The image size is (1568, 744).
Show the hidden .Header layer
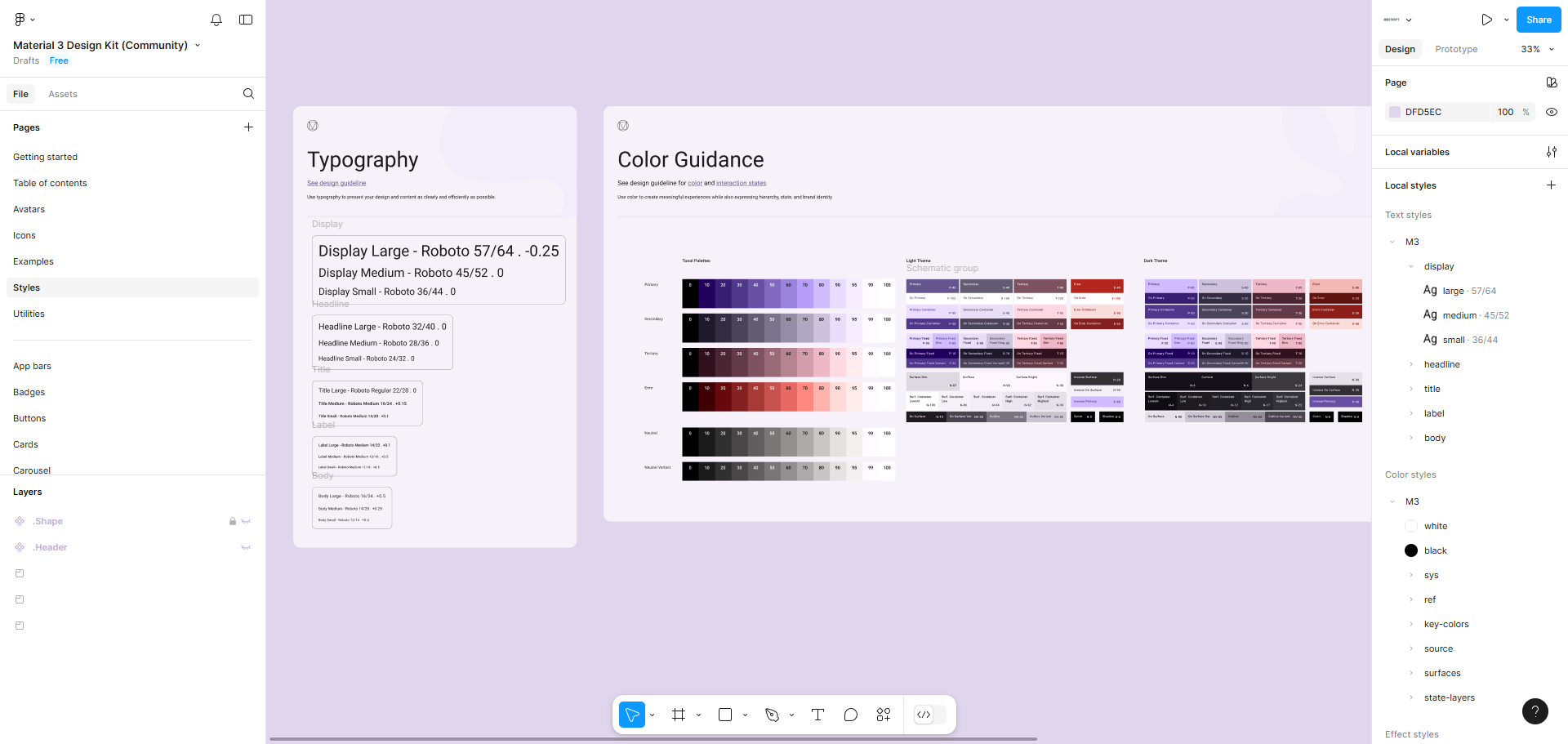[x=246, y=547]
